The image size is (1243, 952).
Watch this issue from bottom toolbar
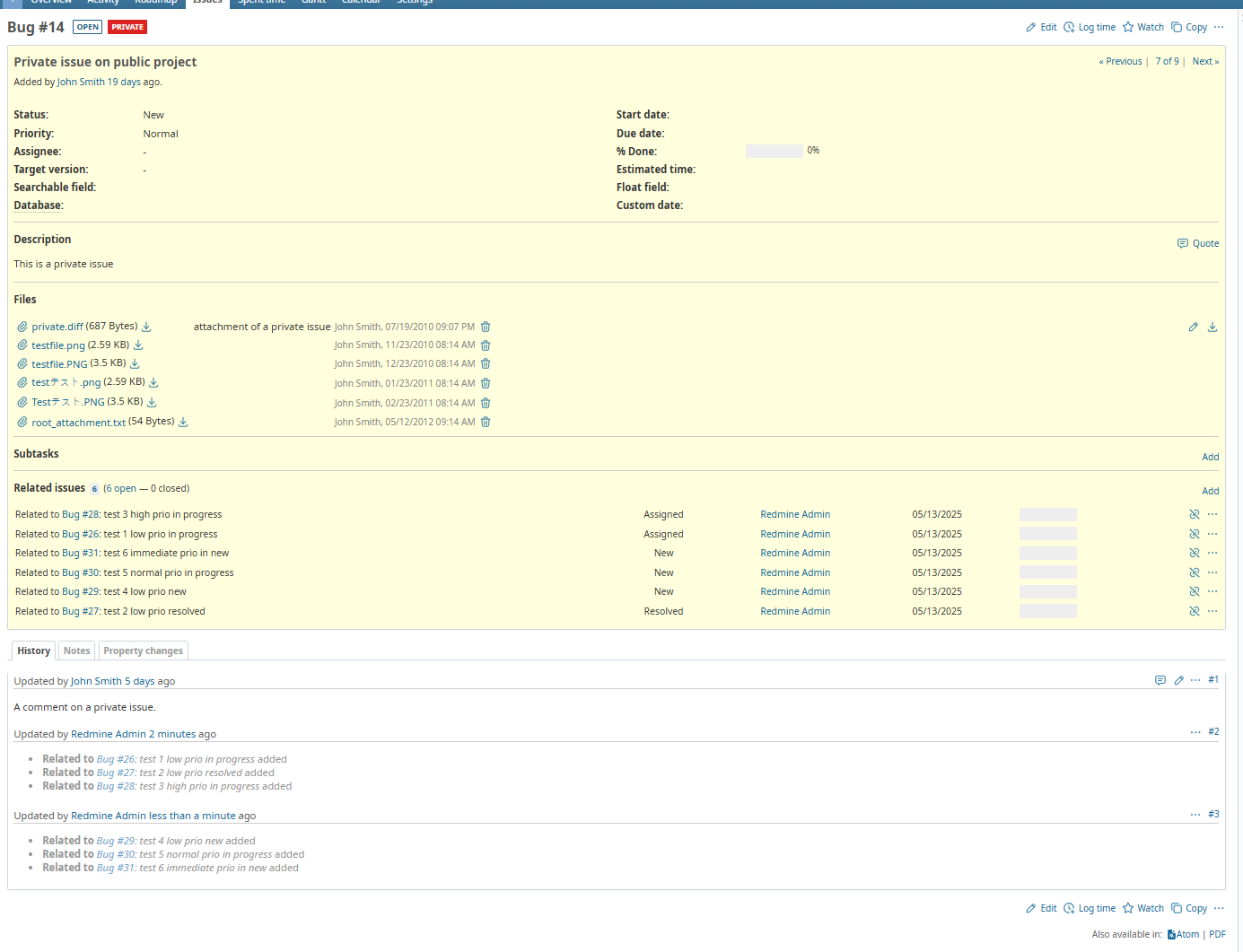pos(1143,908)
